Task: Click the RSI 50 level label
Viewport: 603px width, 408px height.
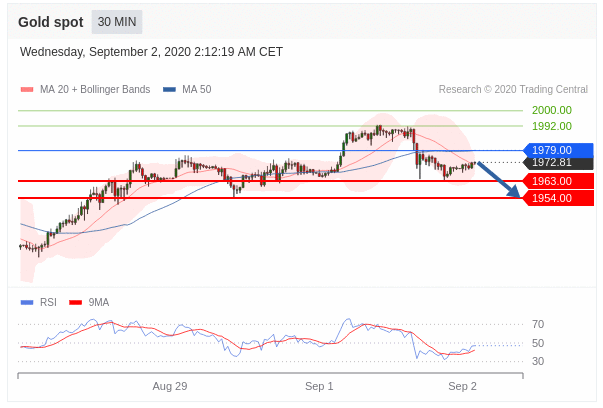Action: [x=538, y=343]
